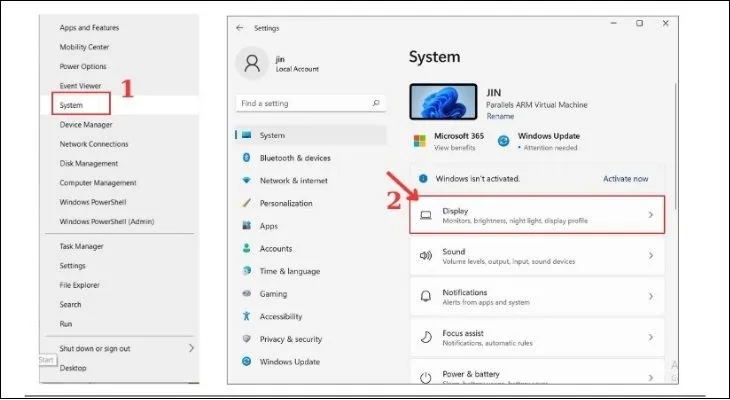730x400 pixels.
Task: Click the Parallels ARM Virtual Machine text
Action: [537, 105]
